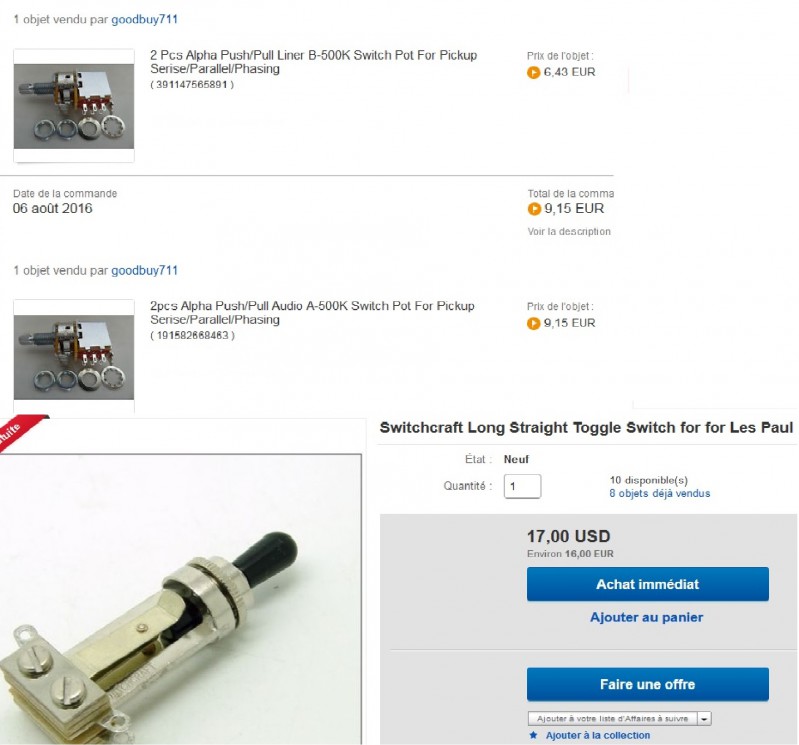Click Ajouter à la collection link
799x745 pixels.
[x=598, y=735]
